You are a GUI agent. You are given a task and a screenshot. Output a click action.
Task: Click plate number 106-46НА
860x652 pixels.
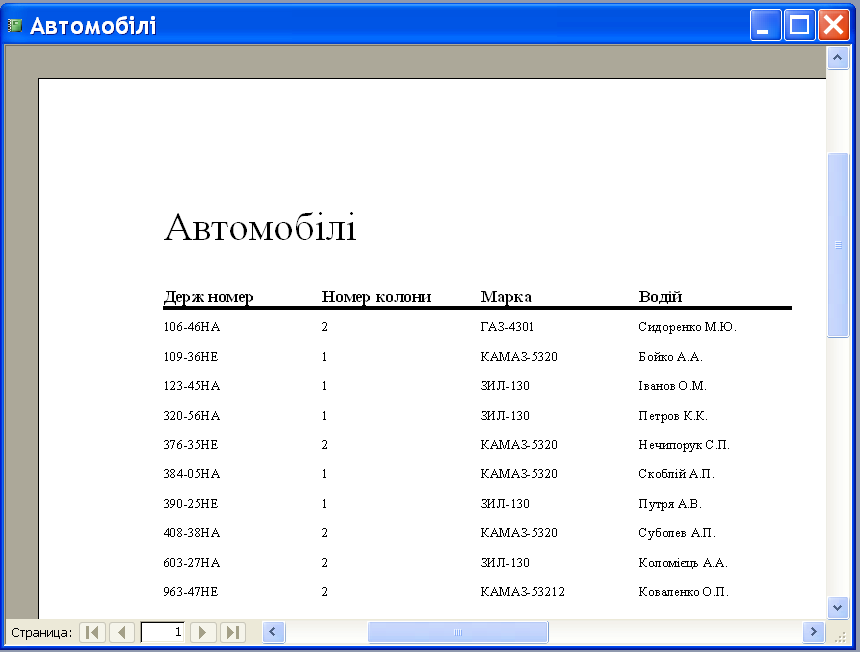click(191, 327)
